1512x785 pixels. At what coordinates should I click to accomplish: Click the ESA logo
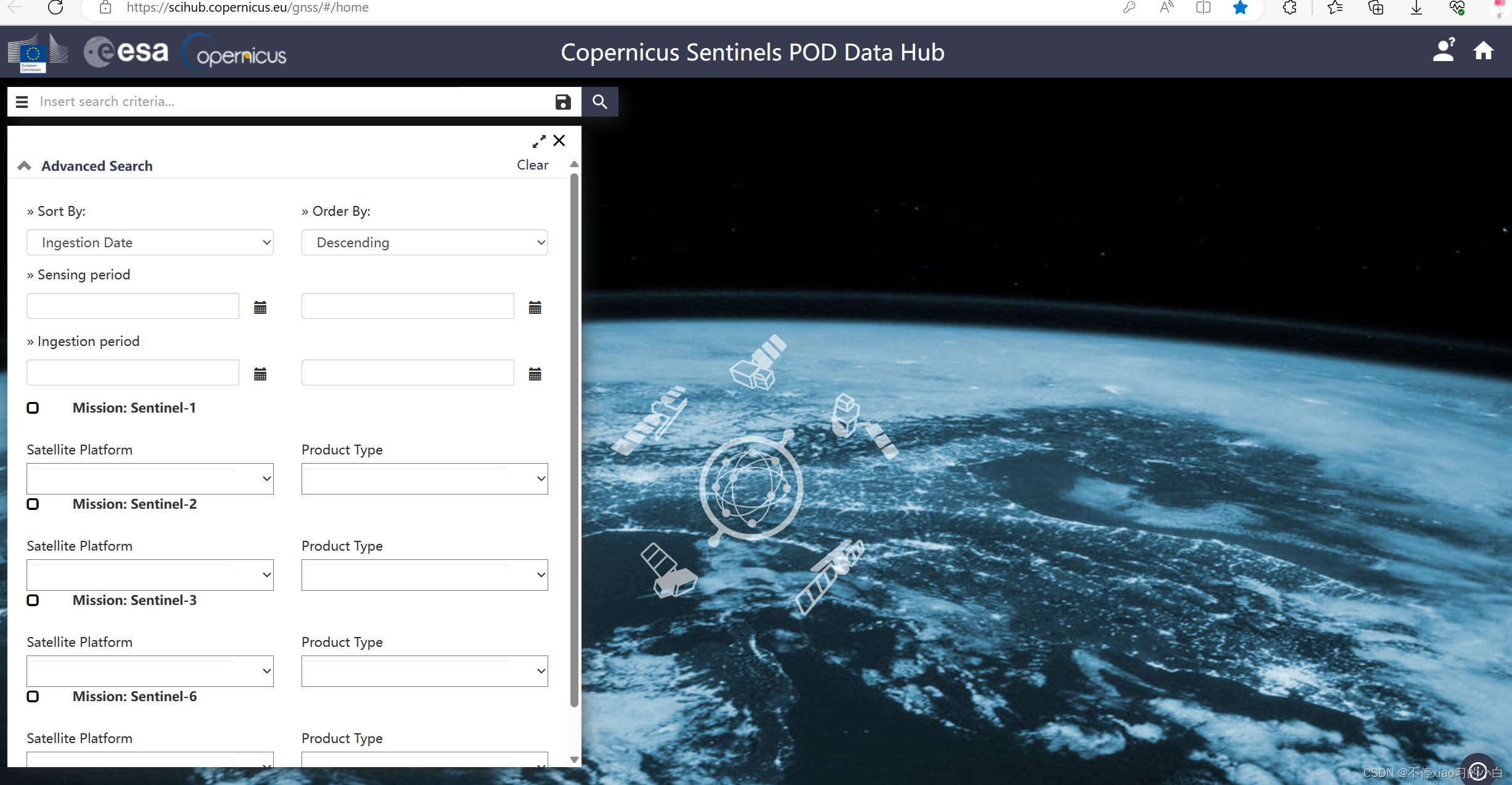click(126, 52)
